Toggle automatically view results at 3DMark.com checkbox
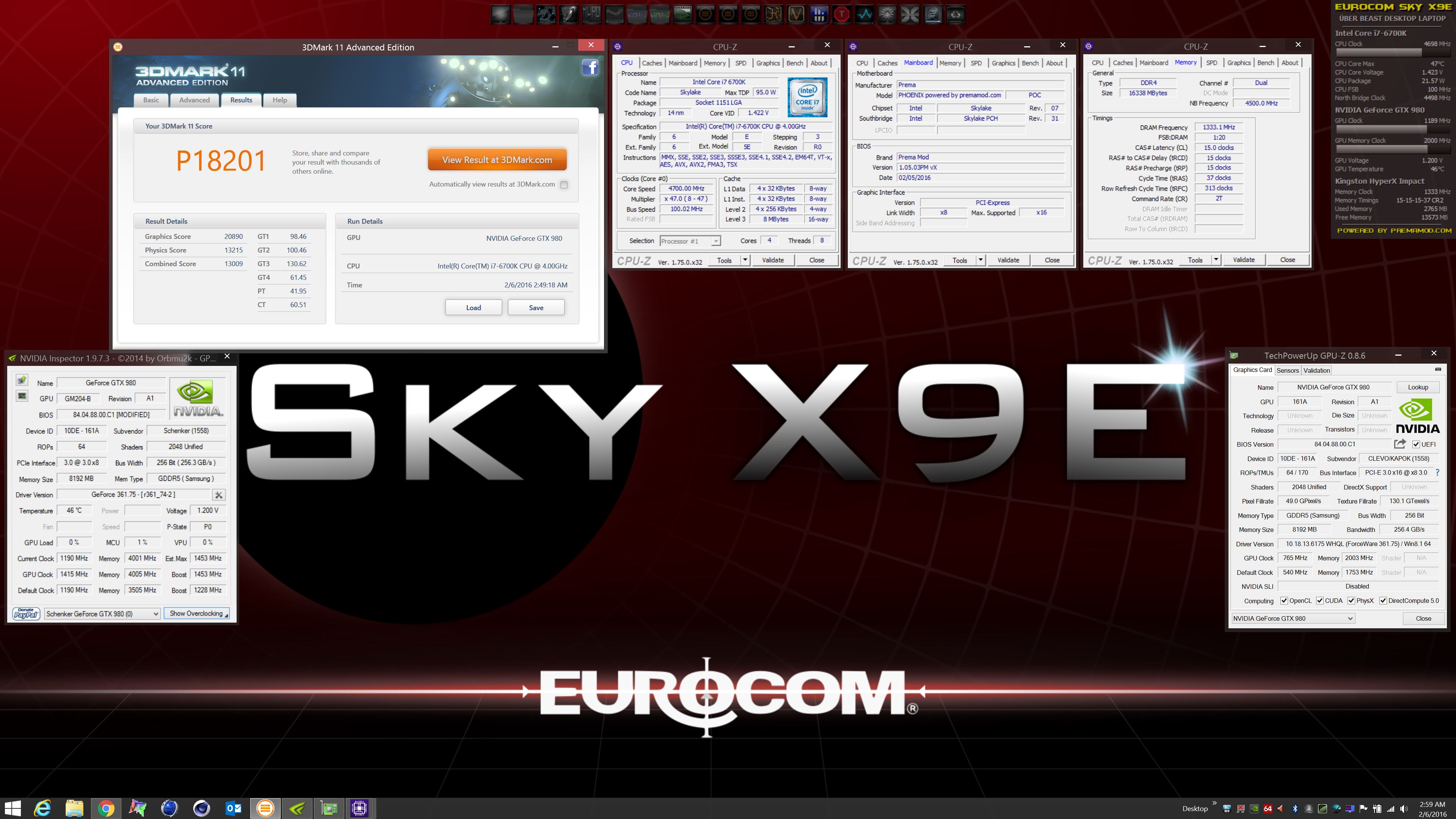 click(x=563, y=185)
